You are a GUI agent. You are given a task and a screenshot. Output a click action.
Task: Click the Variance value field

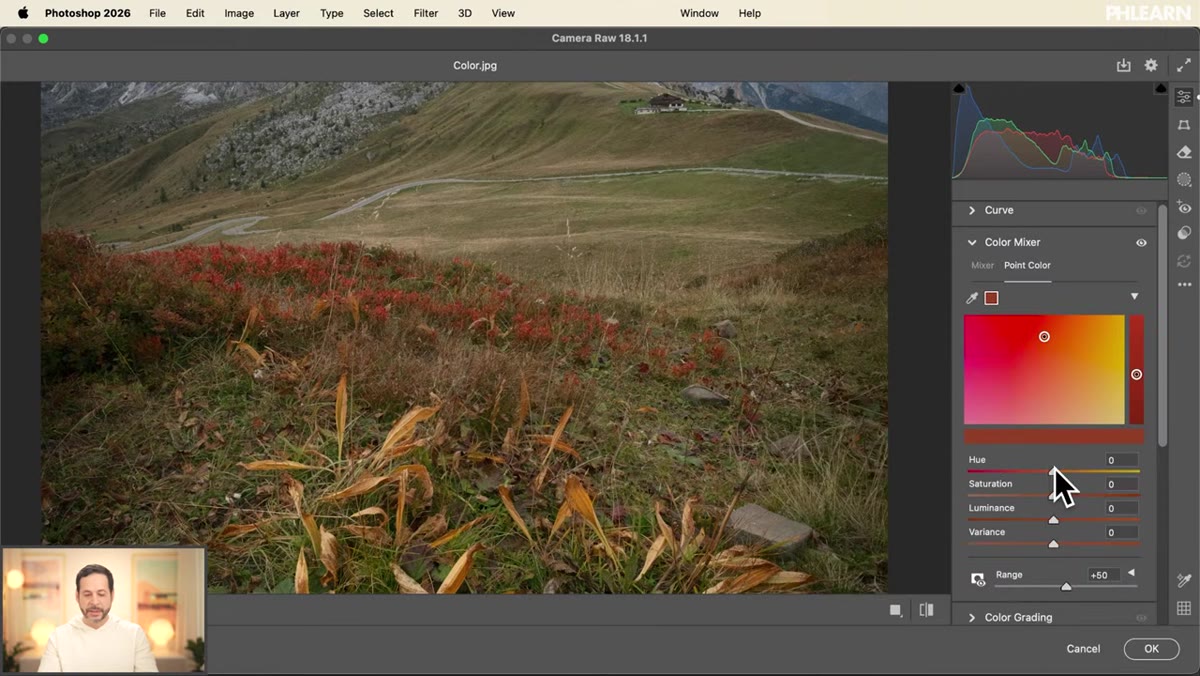[1121, 532]
